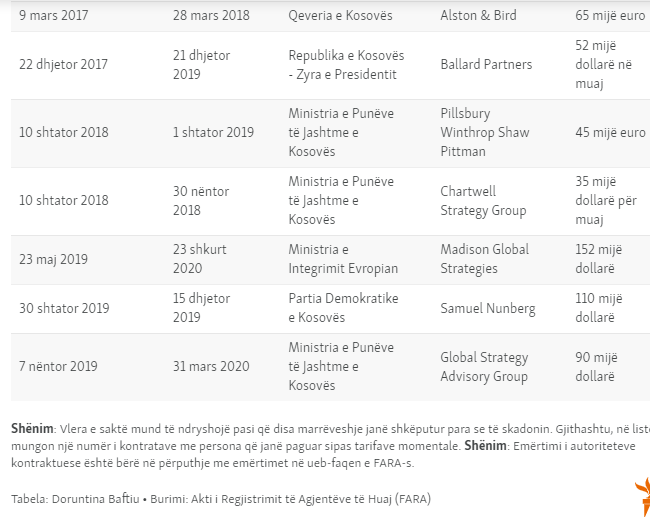Click the Pillsbury Winthrop Shaw Pittman entry
The height and width of the screenshot is (521, 650).
(485, 132)
